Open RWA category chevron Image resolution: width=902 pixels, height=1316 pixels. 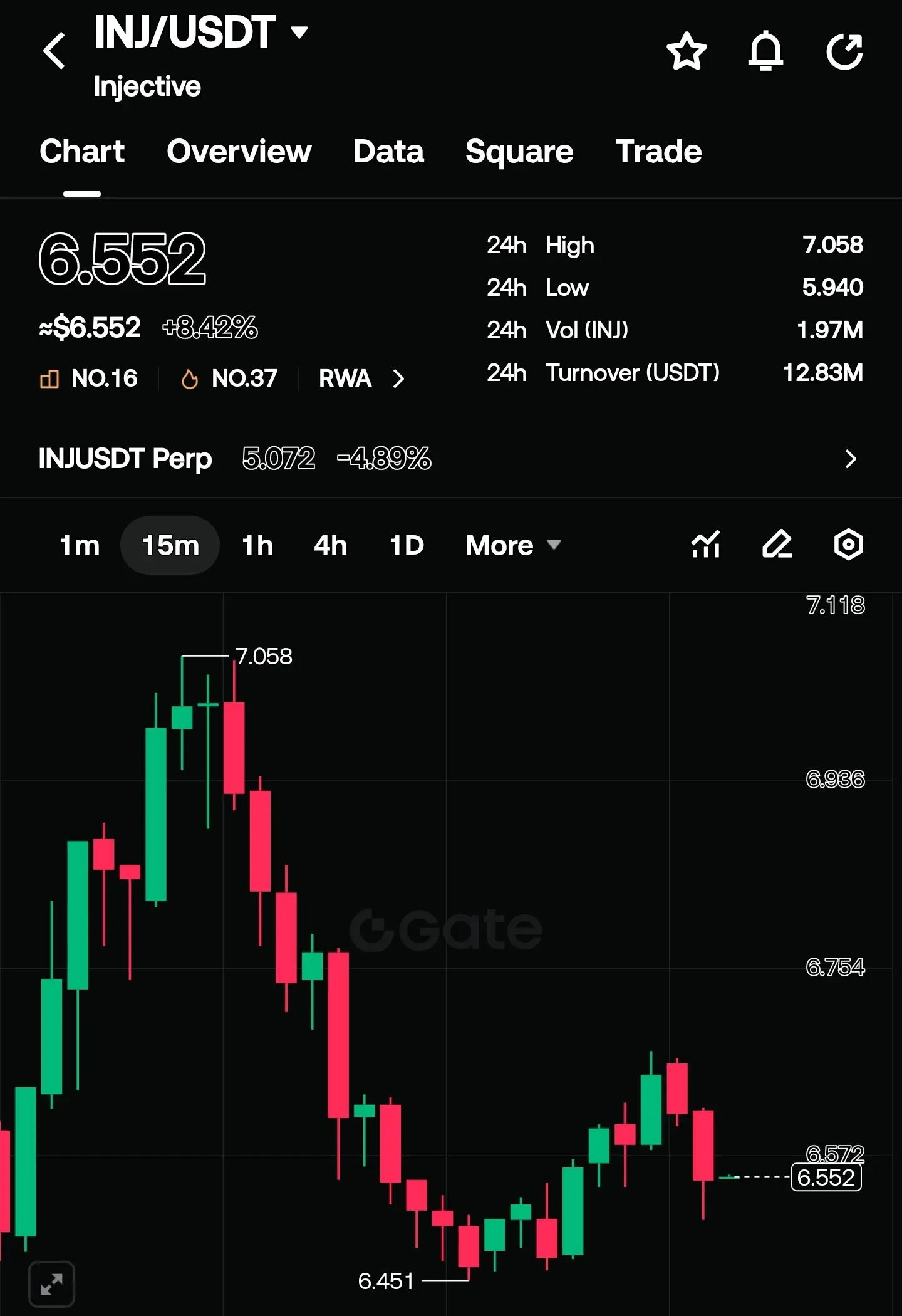(x=398, y=379)
